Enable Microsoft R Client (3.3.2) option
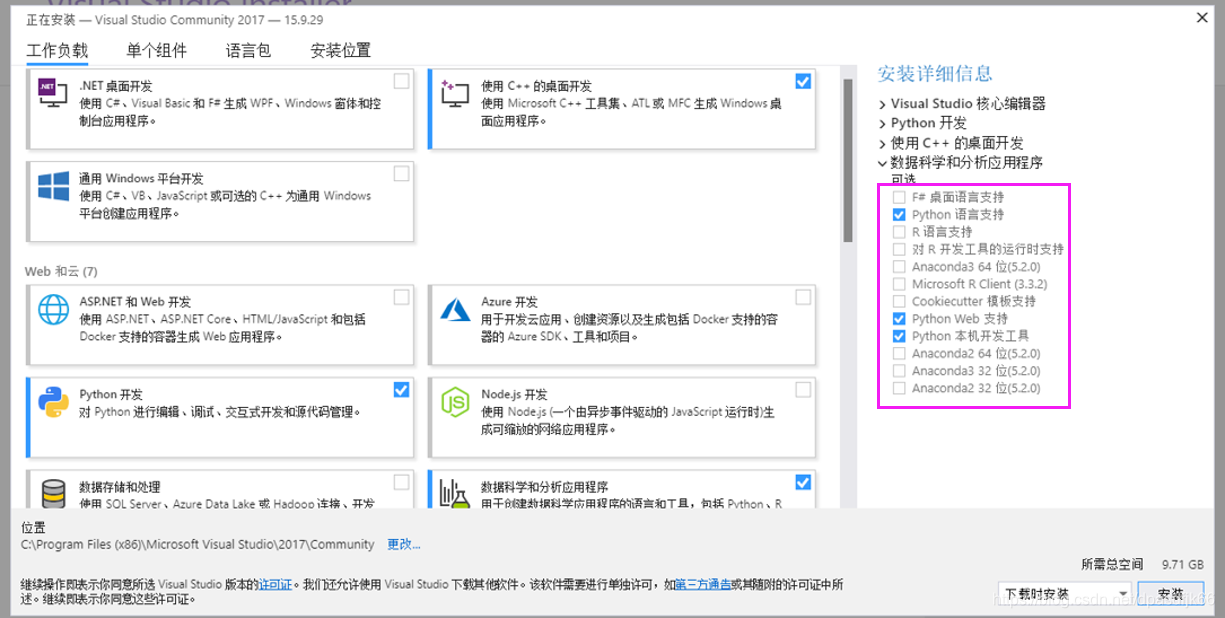 point(899,284)
